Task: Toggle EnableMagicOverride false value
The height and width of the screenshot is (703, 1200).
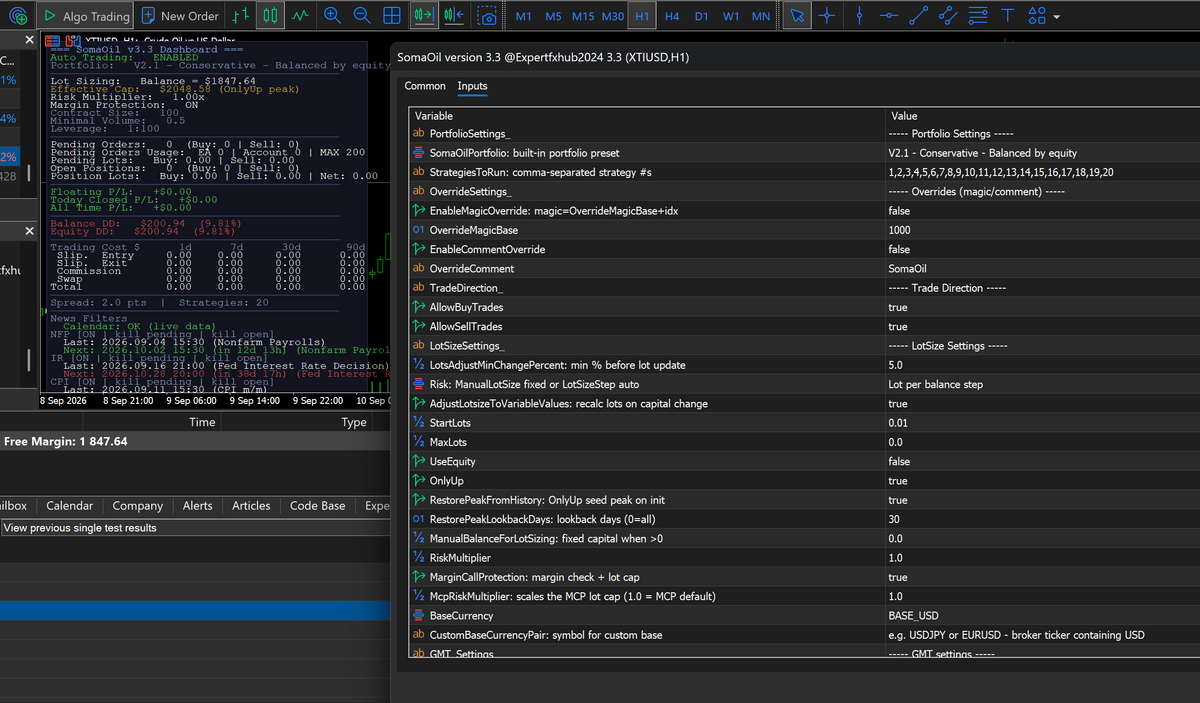Action: (1040, 211)
